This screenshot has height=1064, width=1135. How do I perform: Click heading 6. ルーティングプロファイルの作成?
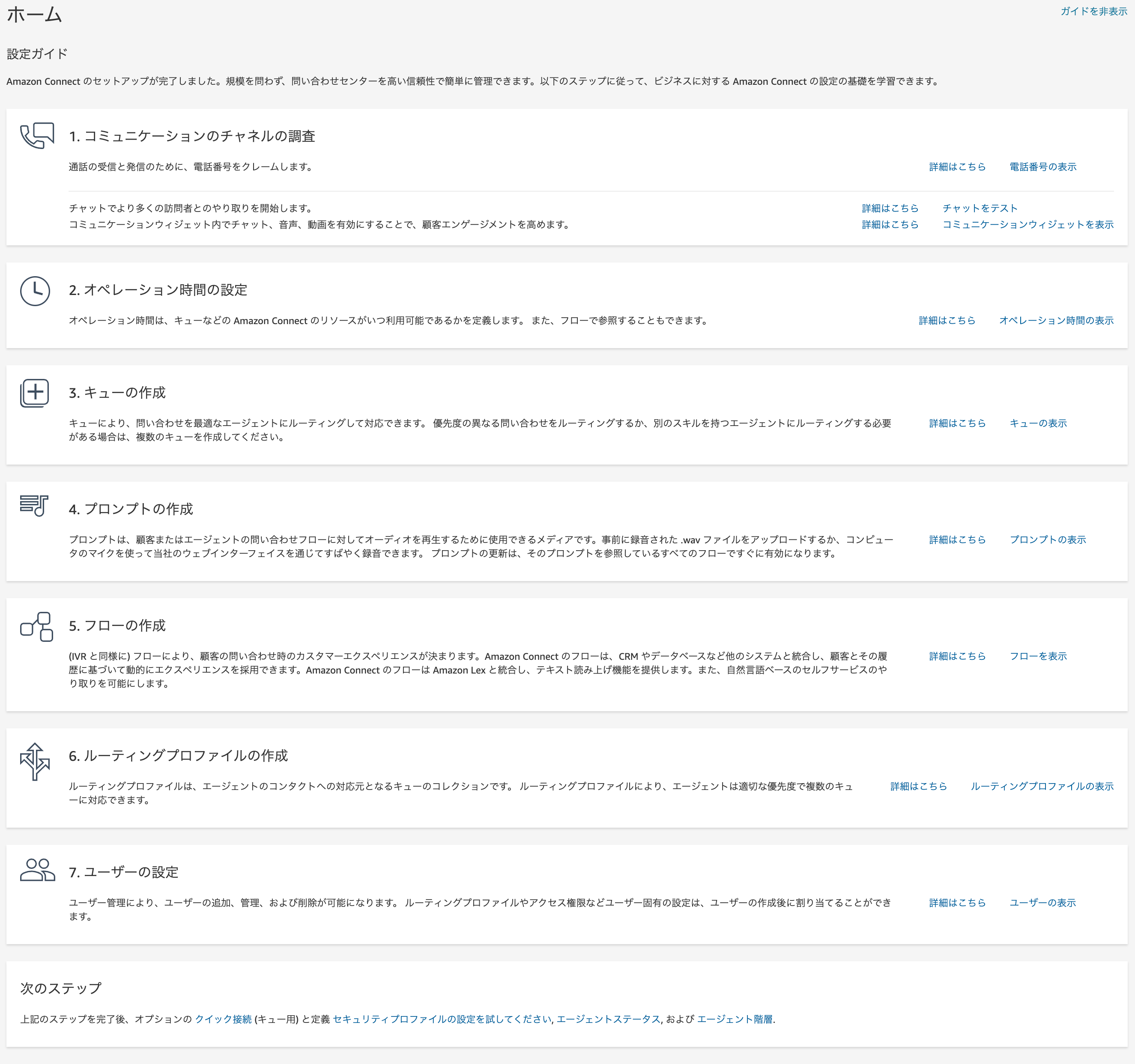tap(178, 756)
